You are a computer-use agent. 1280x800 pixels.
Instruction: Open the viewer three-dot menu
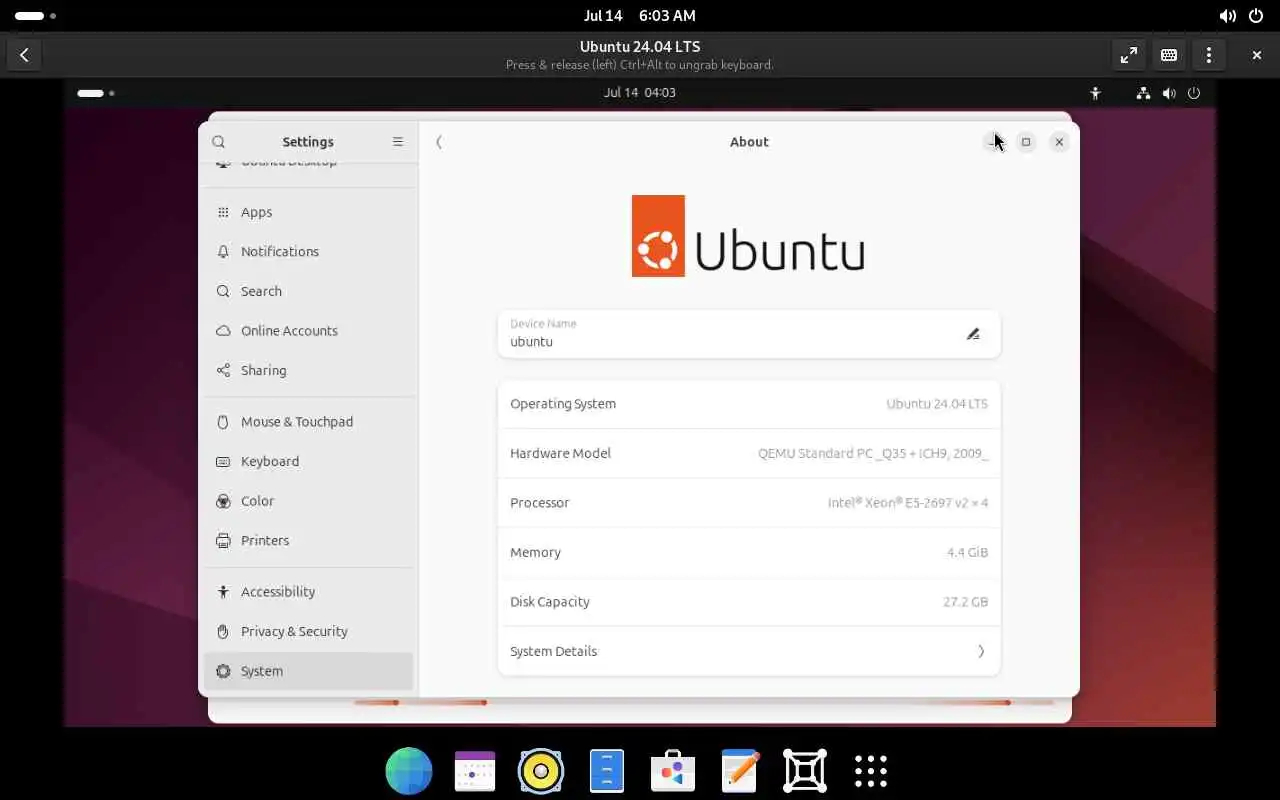click(1209, 55)
